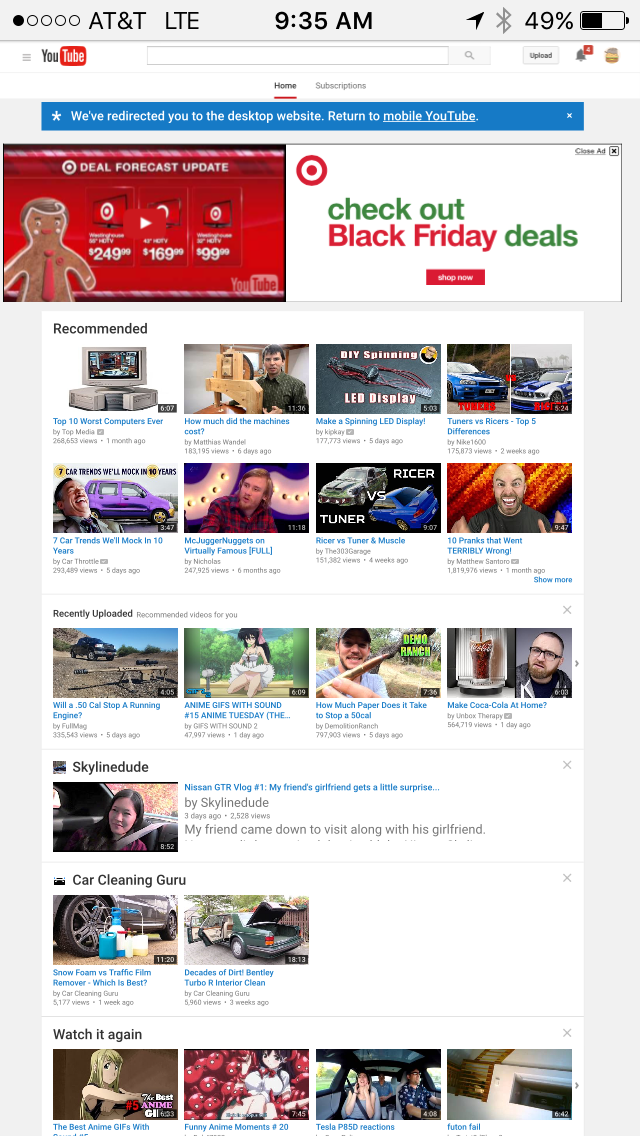The width and height of the screenshot is (640, 1136).
Task: Switch to the Subscriptions tab
Action: click(x=341, y=85)
